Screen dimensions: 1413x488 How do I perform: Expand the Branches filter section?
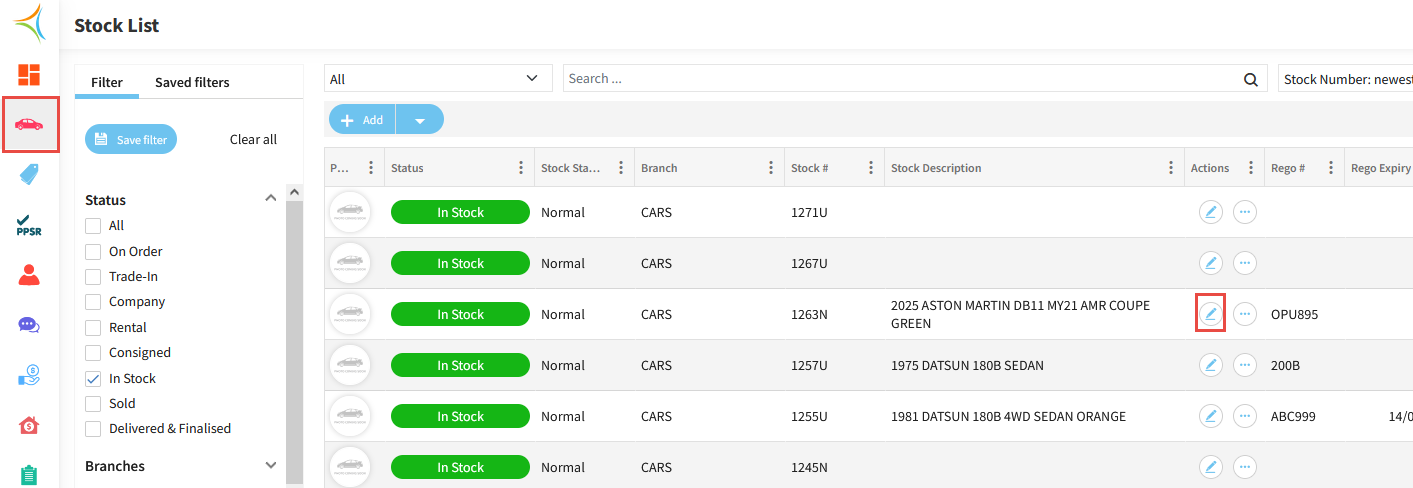270,466
